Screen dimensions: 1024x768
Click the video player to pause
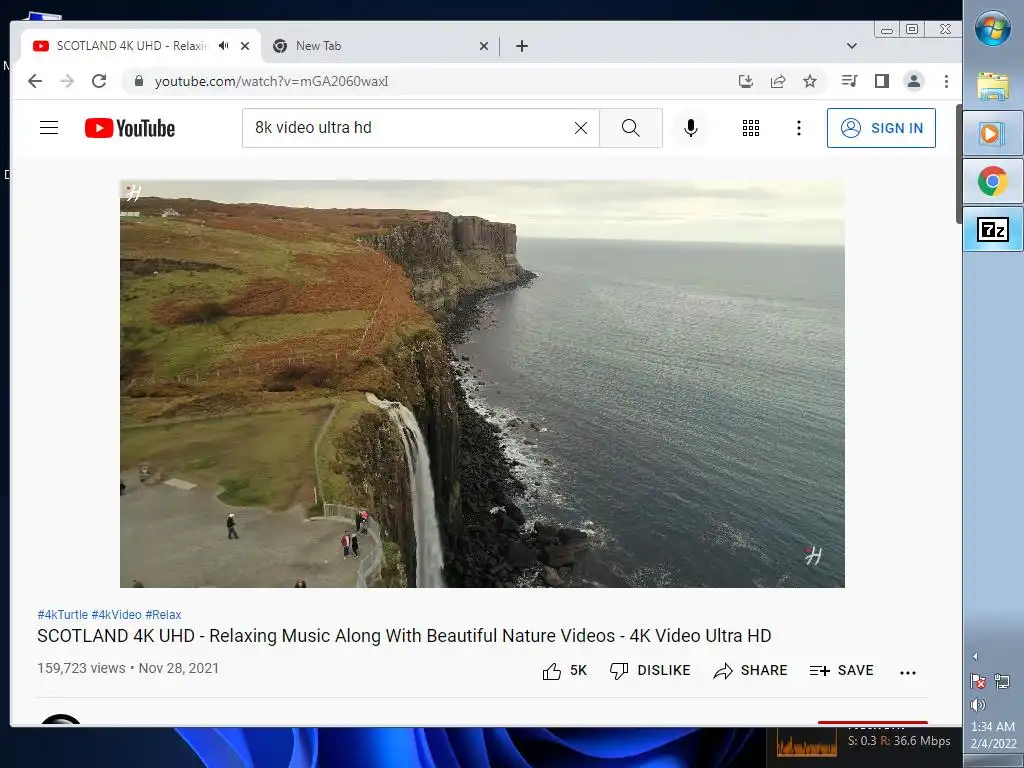(482, 384)
